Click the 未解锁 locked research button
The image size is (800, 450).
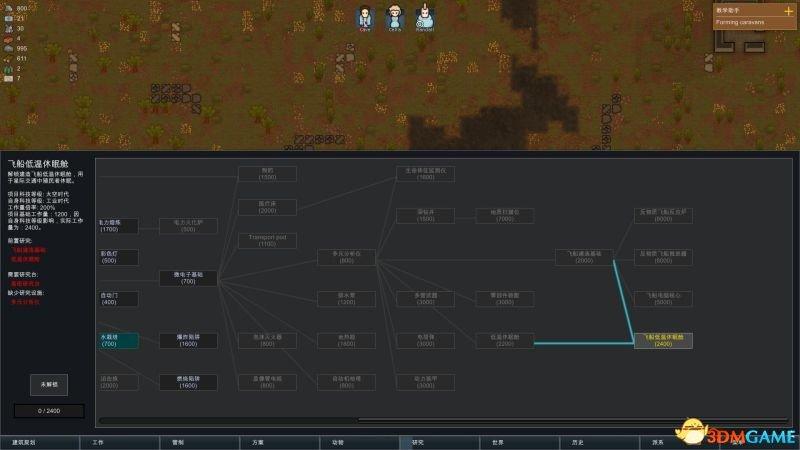[49, 385]
